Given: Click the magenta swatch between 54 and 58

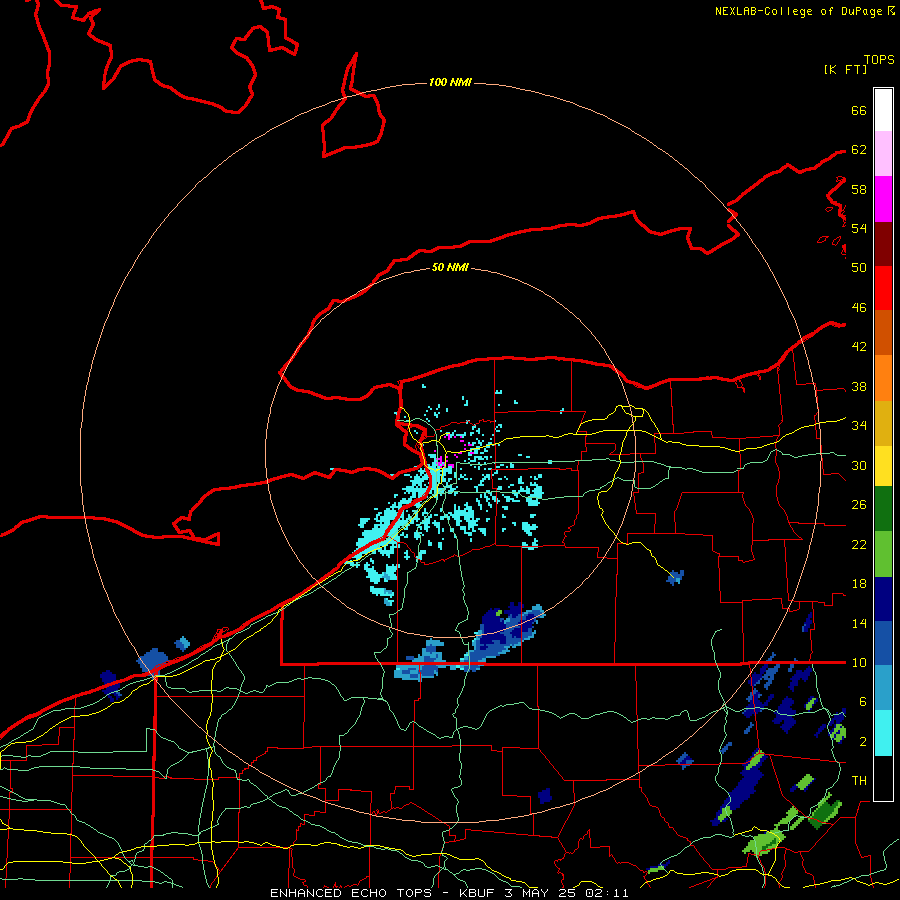Looking at the screenshot, I should (x=883, y=199).
